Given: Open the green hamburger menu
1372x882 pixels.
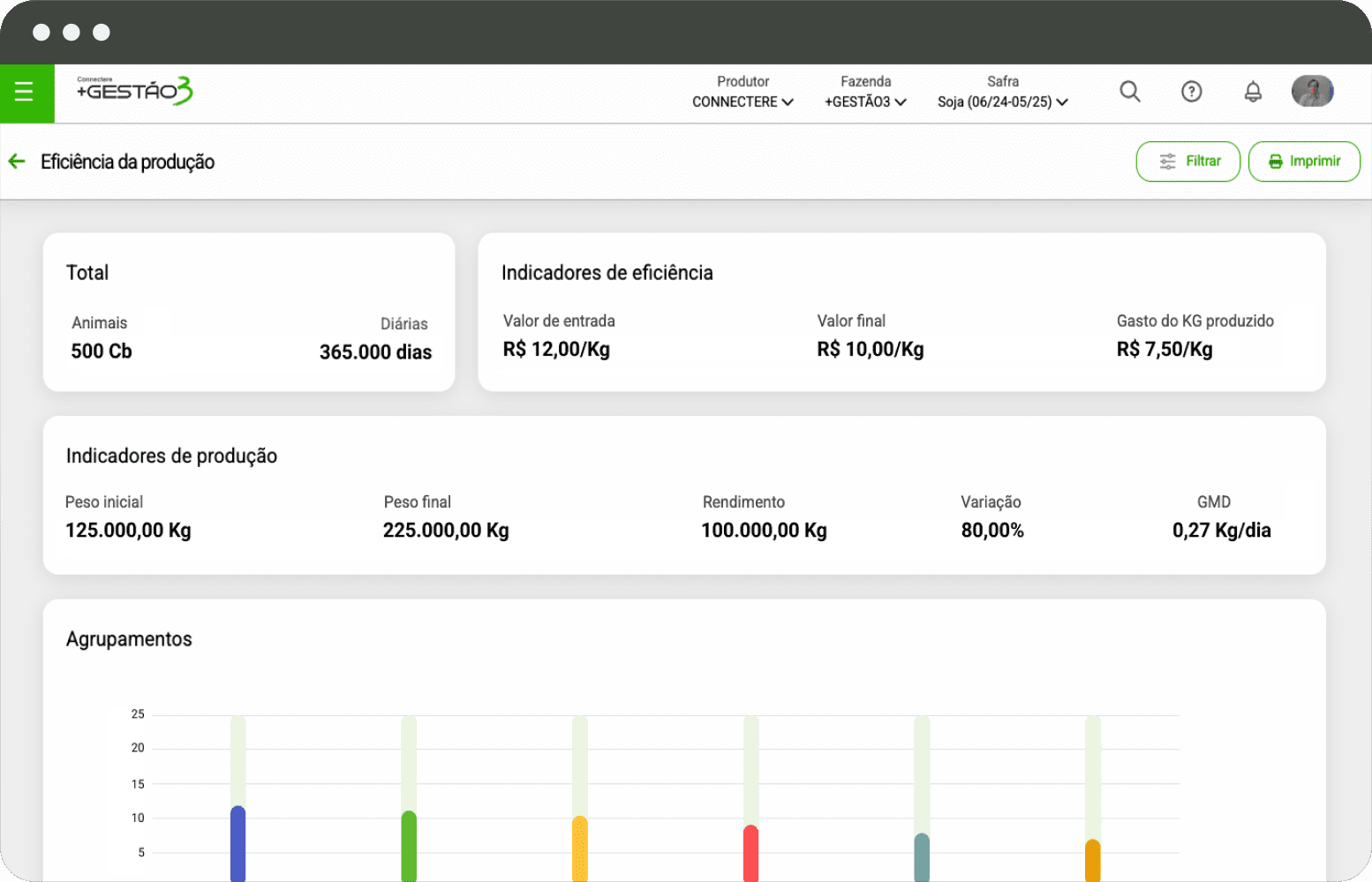Looking at the screenshot, I should (x=25, y=92).
